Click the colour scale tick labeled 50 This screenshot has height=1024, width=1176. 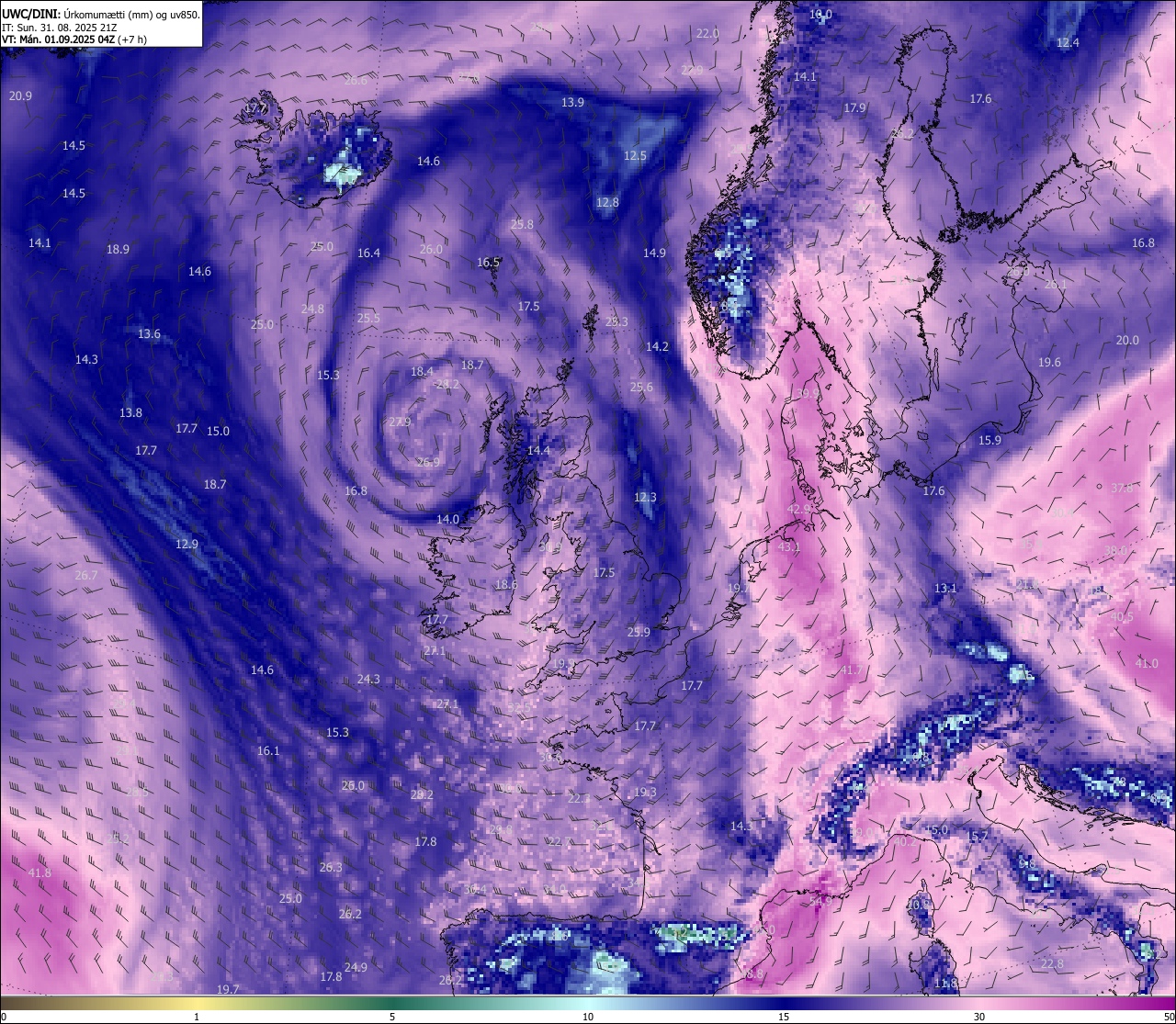click(1169, 1017)
